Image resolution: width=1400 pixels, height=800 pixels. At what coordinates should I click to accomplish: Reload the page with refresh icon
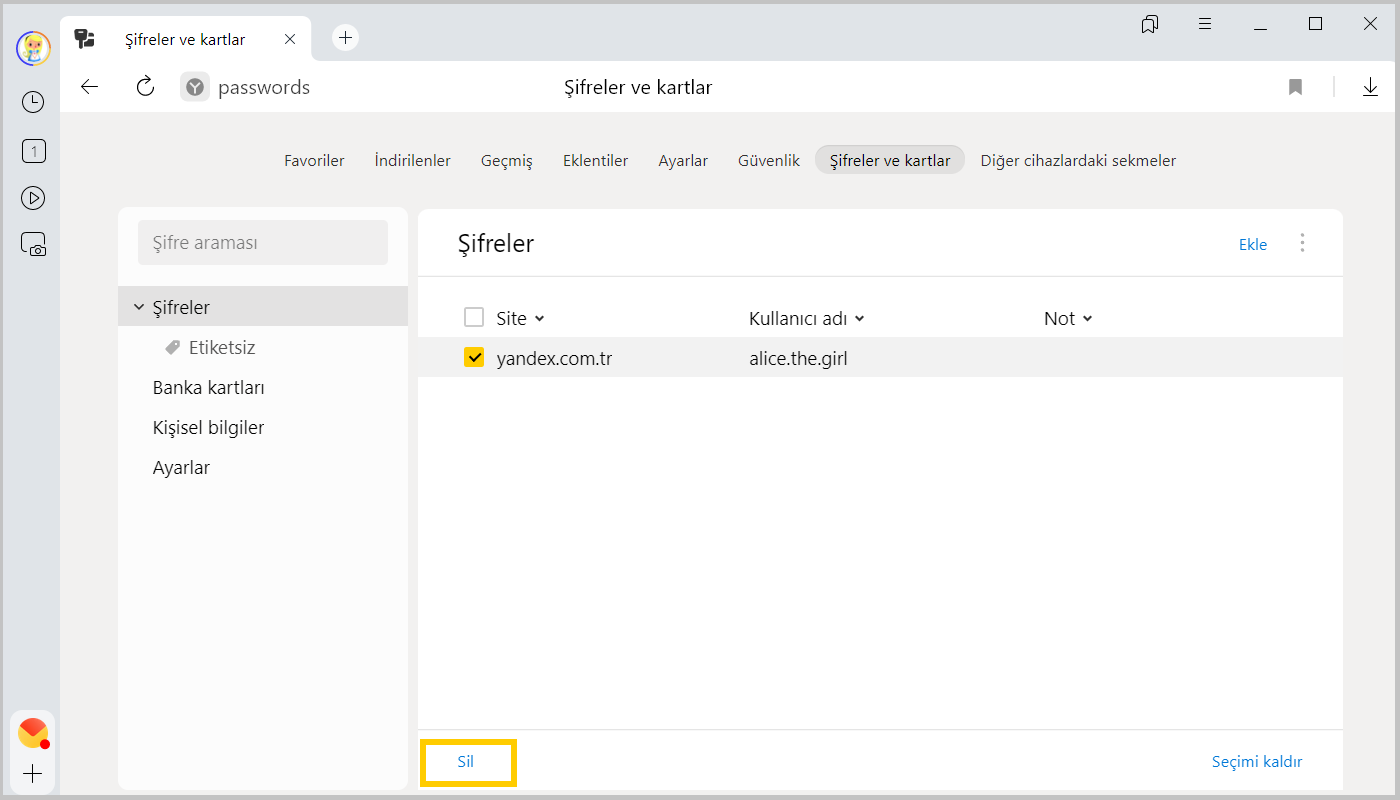(x=145, y=87)
